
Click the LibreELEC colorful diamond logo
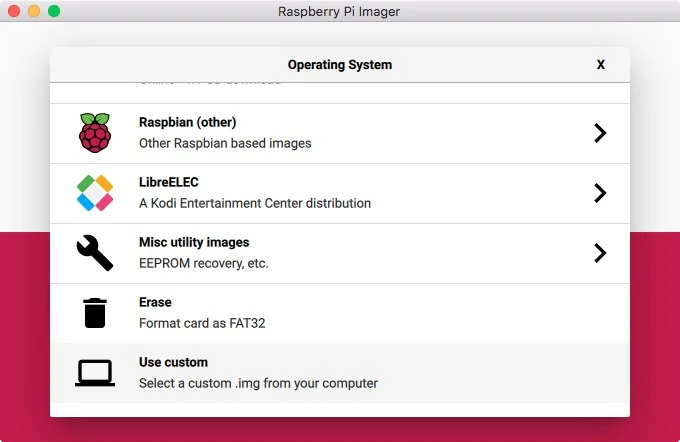[95, 193]
